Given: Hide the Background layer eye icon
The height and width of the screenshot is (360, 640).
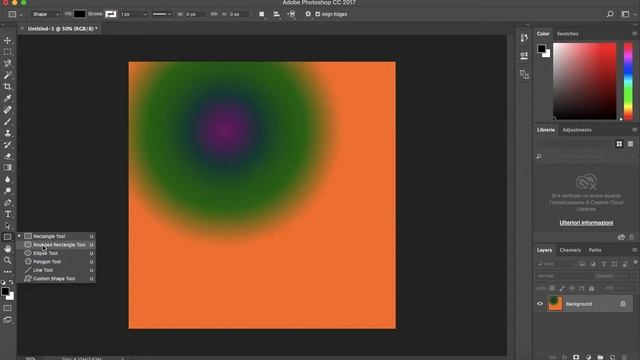Looking at the screenshot, I should (540, 304).
